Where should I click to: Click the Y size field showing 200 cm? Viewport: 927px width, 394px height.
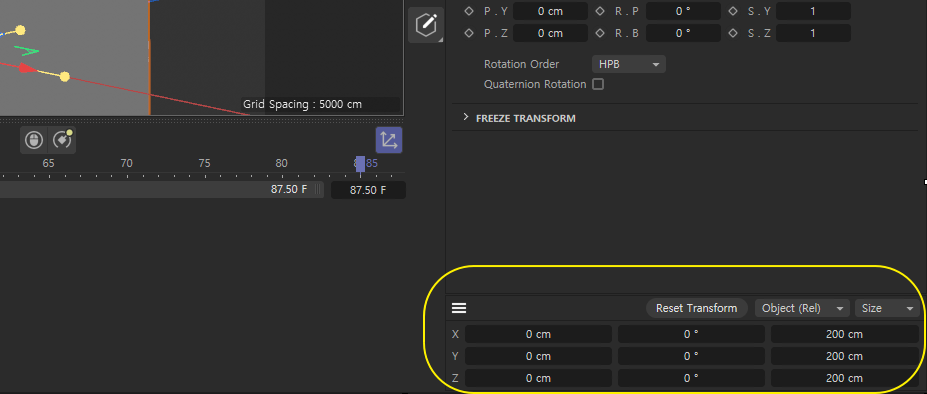coord(844,356)
